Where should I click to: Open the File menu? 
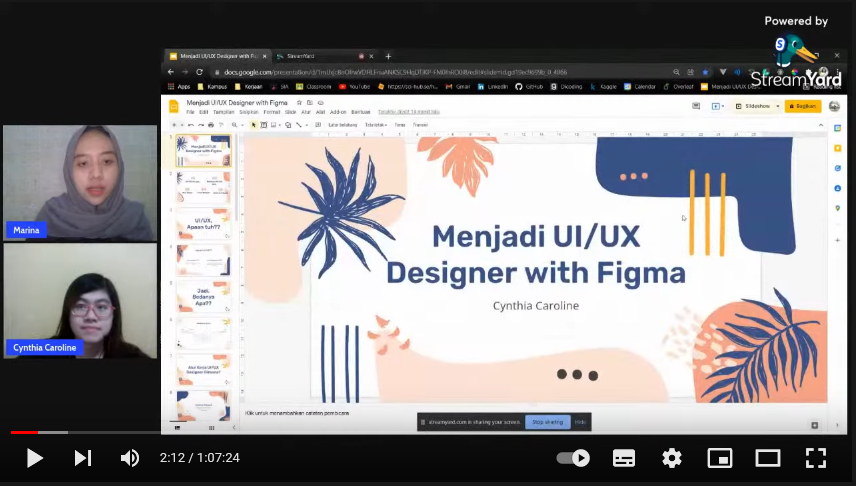click(x=190, y=112)
